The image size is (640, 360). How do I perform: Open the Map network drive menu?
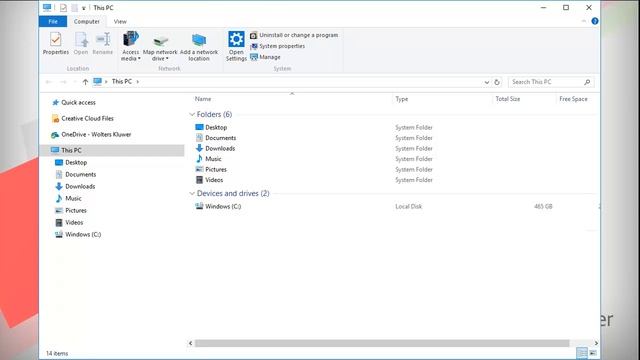click(160, 47)
